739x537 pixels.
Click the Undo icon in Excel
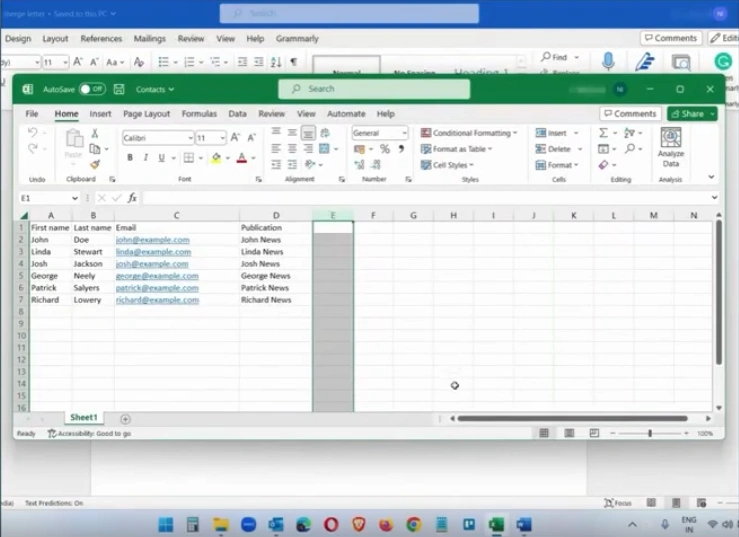pyautogui.click(x=33, y=132)
